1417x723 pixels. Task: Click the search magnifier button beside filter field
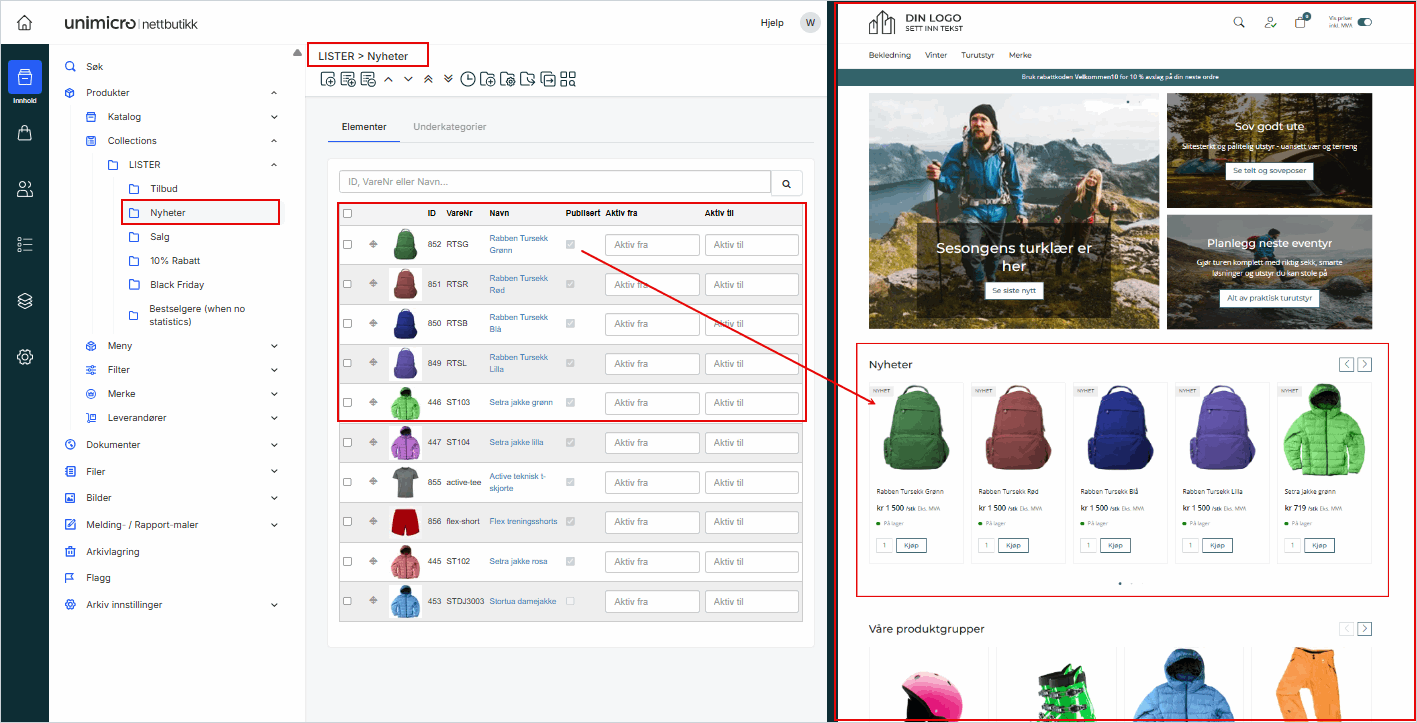pyautogui.click(x=787, y=183)
